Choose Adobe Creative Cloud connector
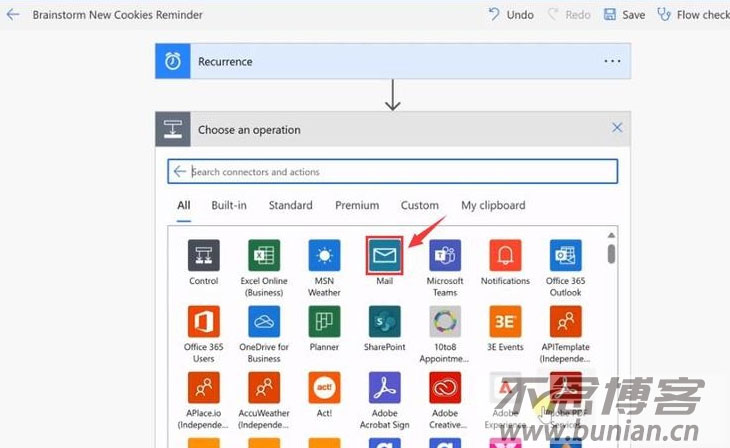 (445, 387)
